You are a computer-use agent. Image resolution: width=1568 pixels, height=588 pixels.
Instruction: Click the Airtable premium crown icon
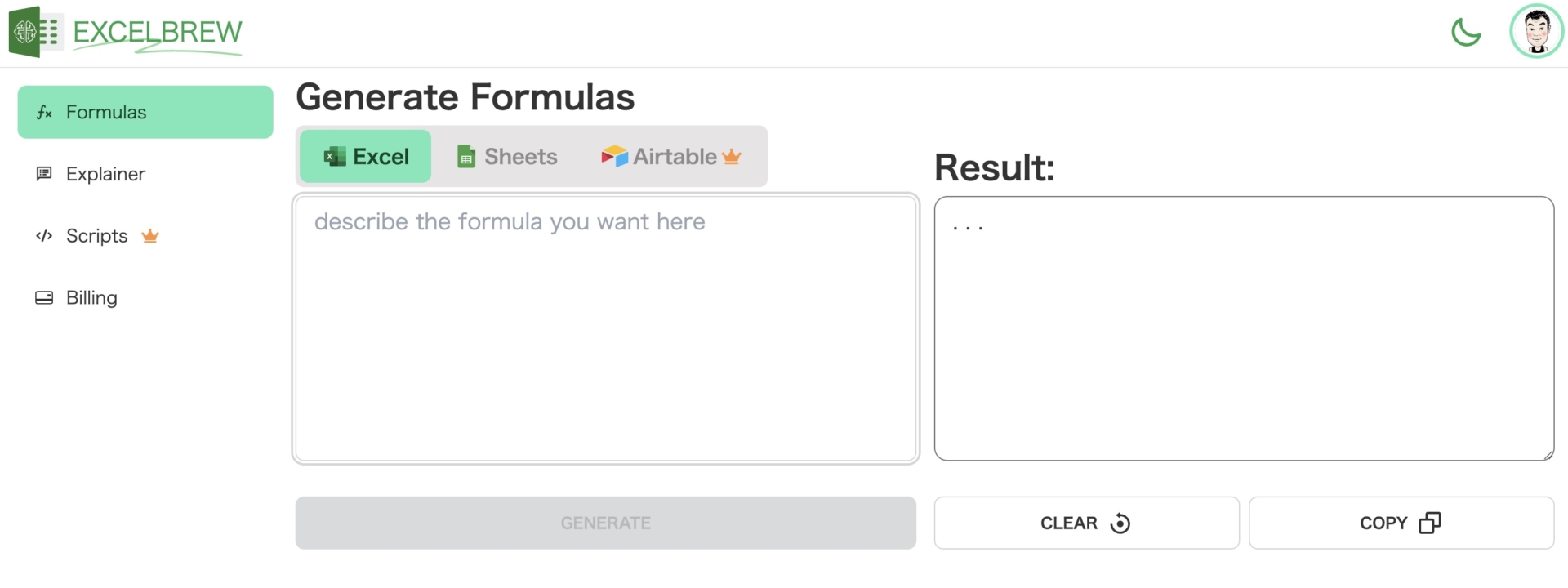pyautogui.click(x=732, y=156)
